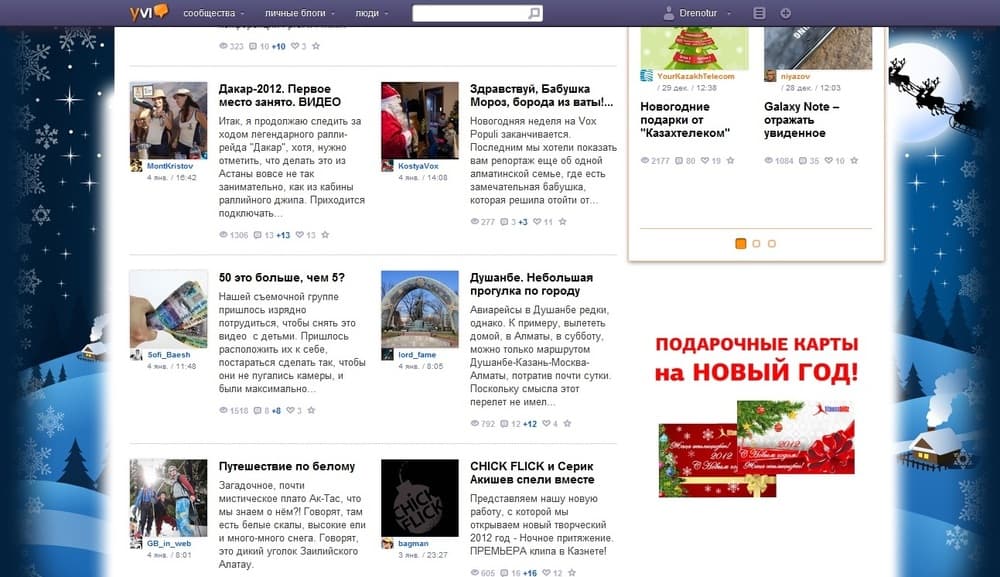Open the CHICK FLICK black thumbnail
The width and height of the screenshot is (1000, 577).
(x=420, y=497)
